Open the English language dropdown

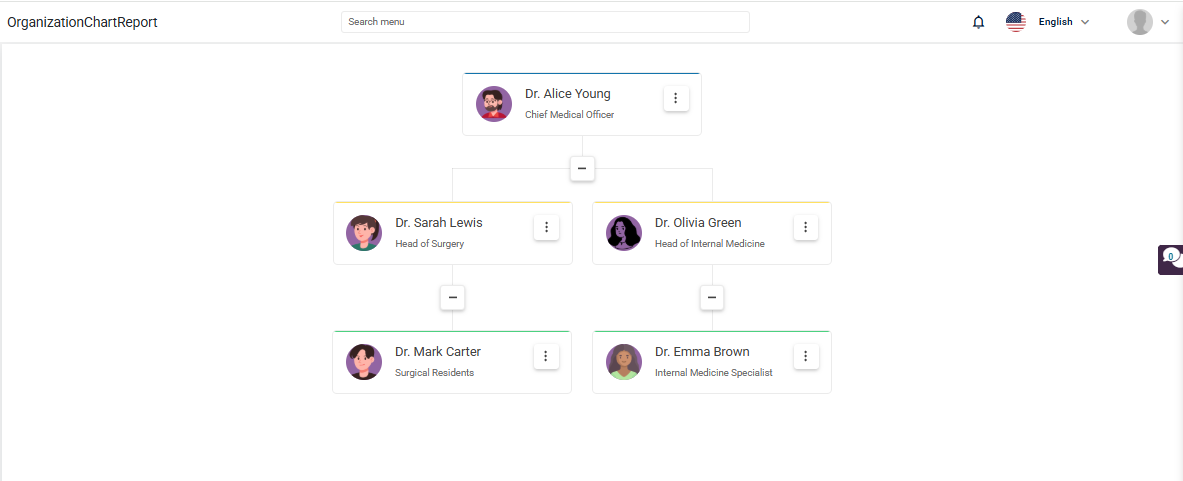click(x=1064, y=22)
